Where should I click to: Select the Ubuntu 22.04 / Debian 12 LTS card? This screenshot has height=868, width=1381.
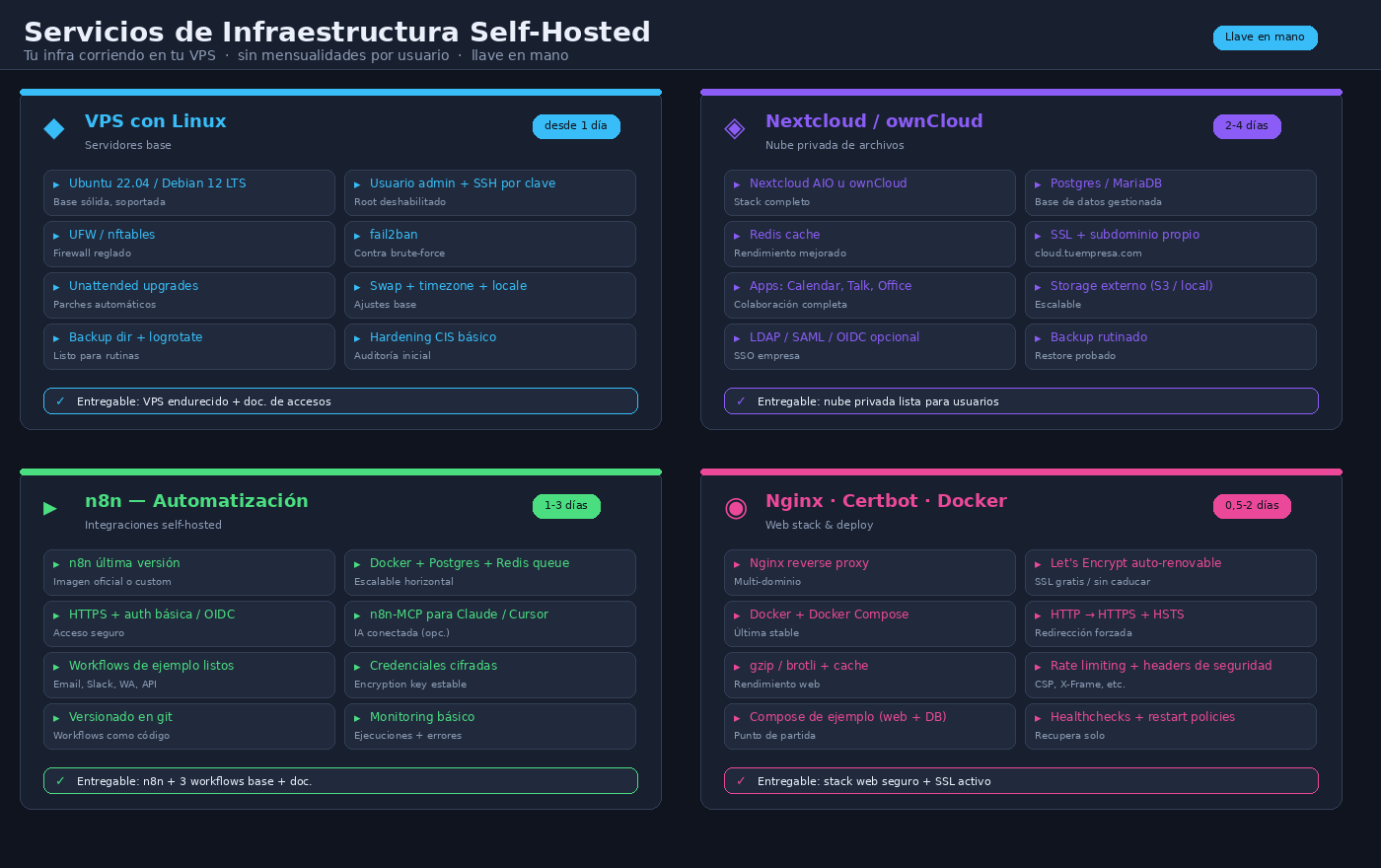click(x=189, y=192)
